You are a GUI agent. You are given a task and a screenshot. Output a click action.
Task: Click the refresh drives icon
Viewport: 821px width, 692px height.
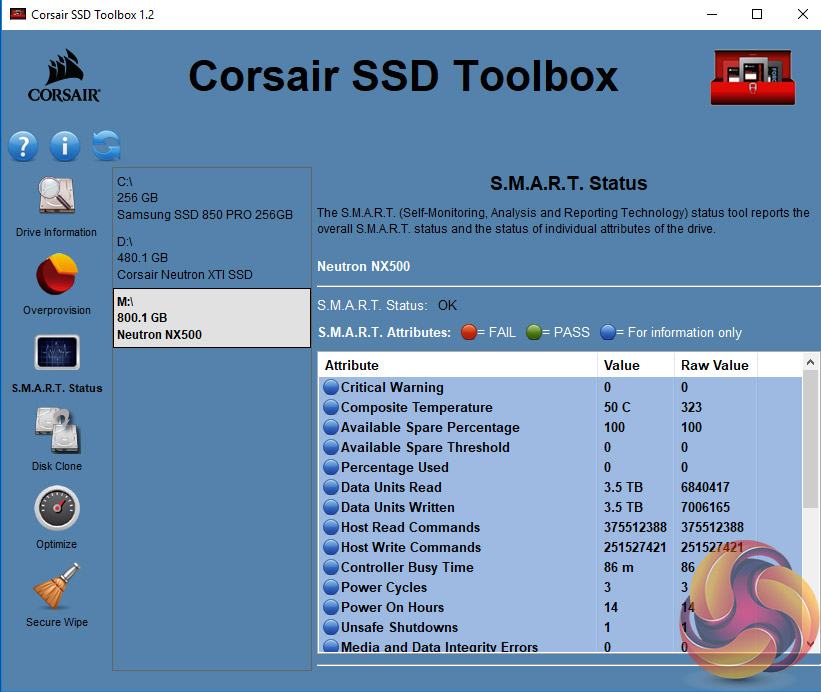106,146
